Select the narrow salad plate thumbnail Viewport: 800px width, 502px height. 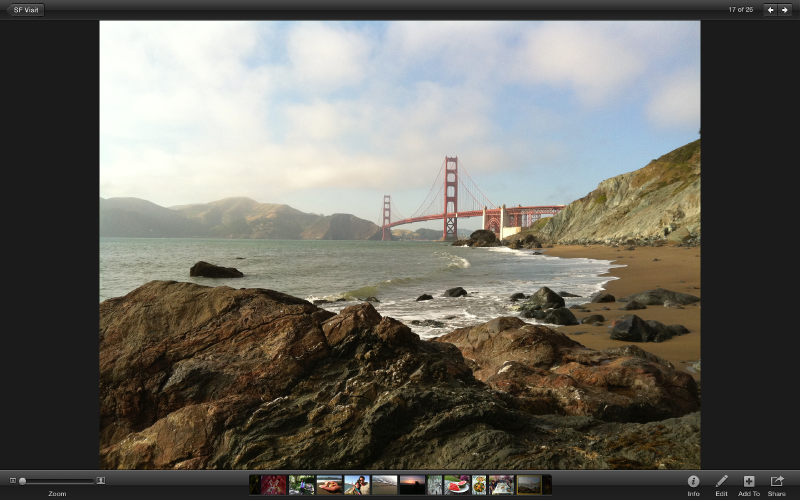[479, 485]
